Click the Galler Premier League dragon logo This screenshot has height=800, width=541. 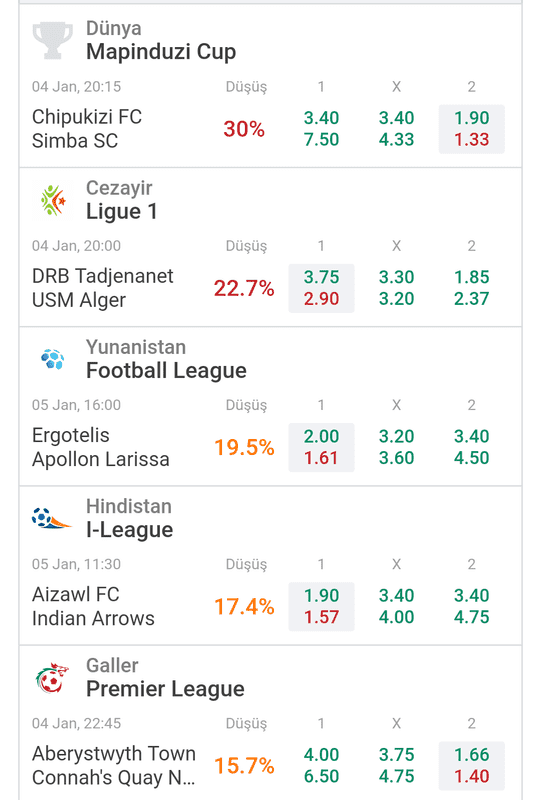pyautogui.click(x=52, y=678)
